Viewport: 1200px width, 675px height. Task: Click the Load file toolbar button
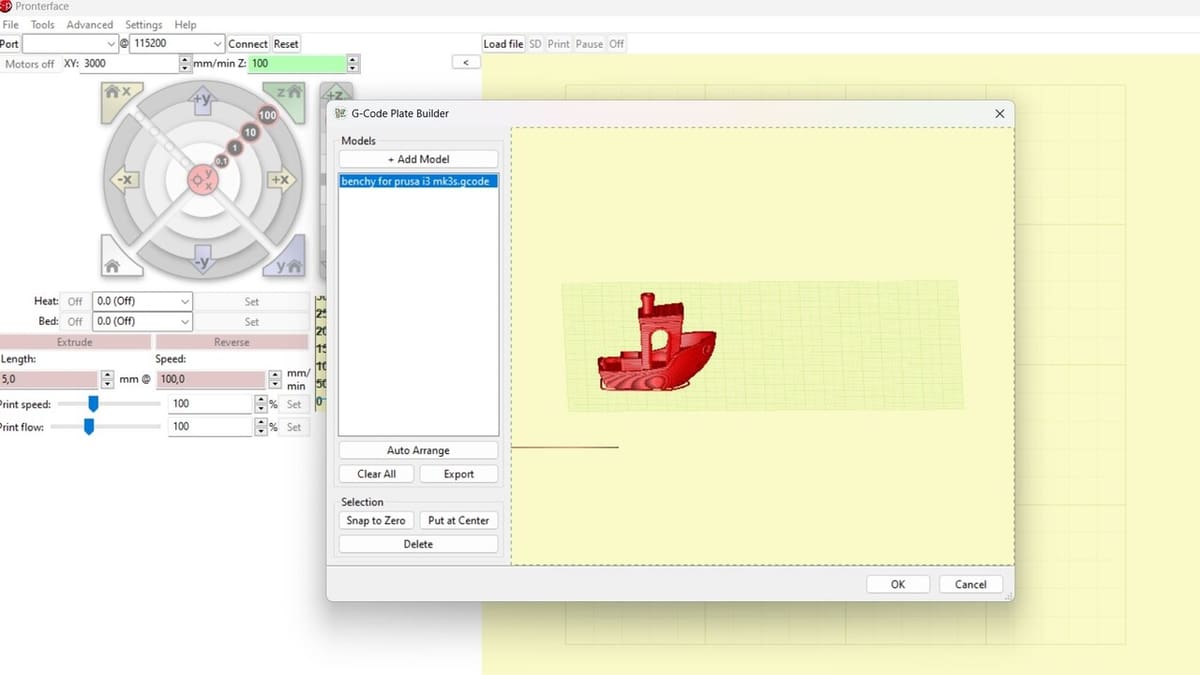(x=503, y=44)
